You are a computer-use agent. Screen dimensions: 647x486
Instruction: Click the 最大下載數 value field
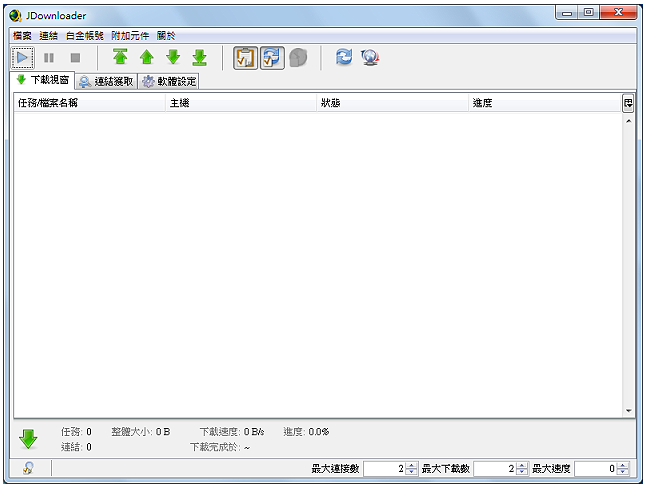(495, 469)
